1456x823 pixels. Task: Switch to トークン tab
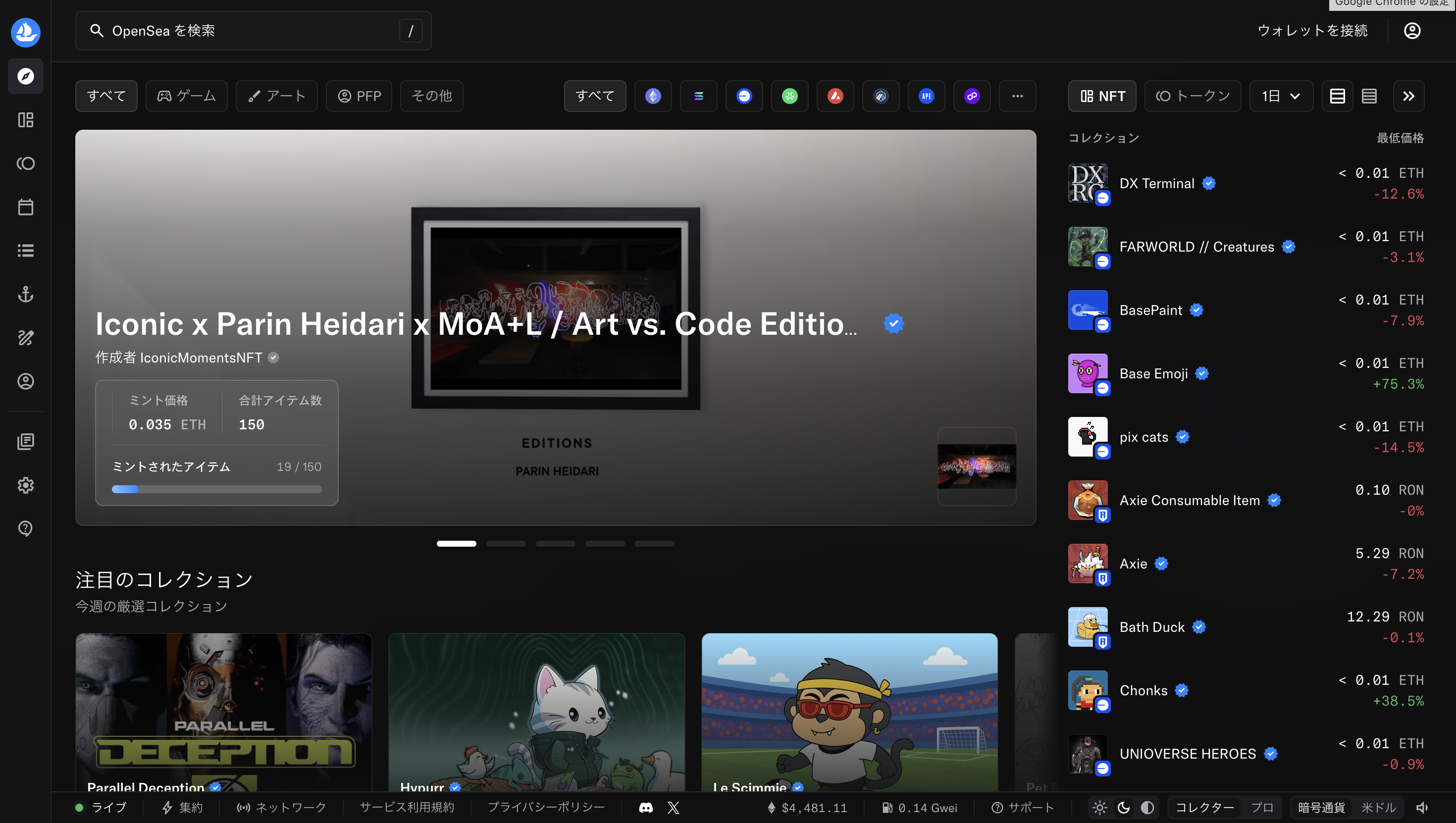pyautogui.click(x=1193, y=96)
